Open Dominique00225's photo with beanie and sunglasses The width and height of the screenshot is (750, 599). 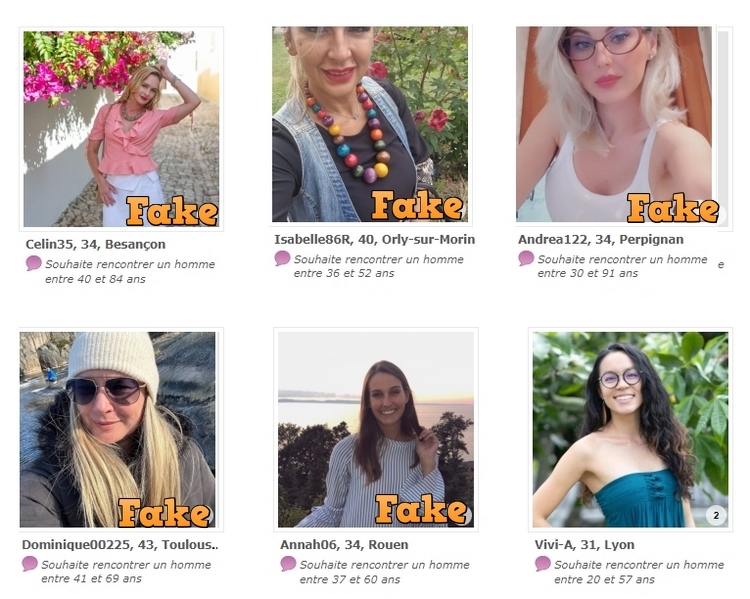tap(118, 429)
